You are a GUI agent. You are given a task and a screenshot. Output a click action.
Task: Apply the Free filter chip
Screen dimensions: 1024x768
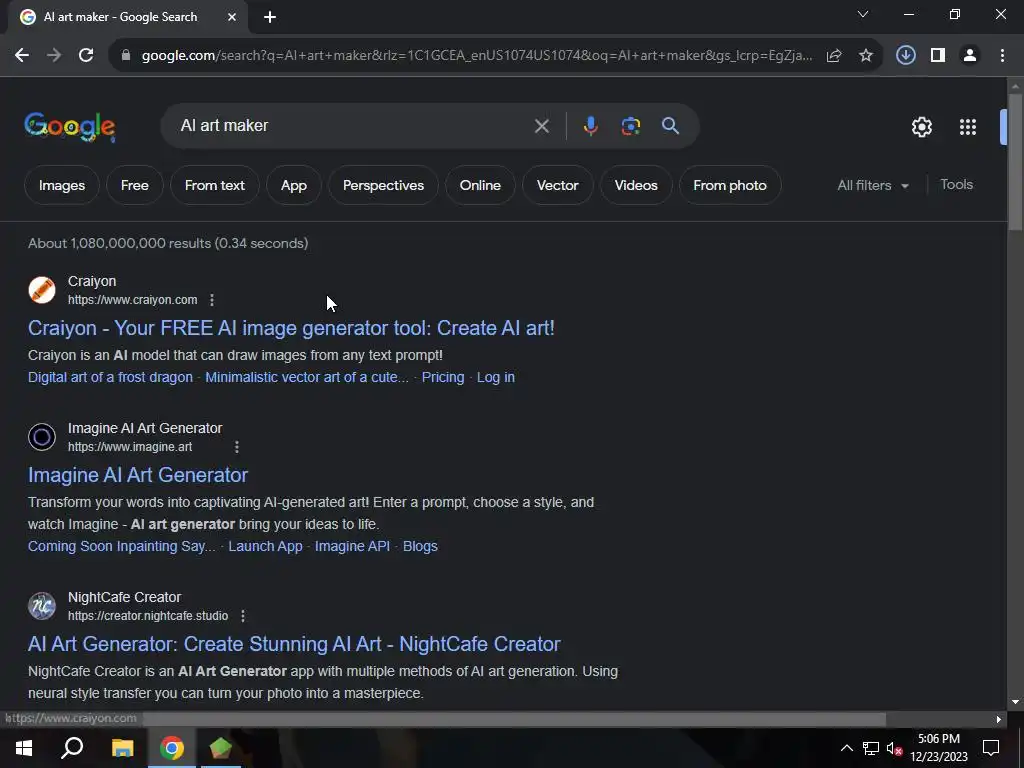pyautogui.click(x=135, y=185)
